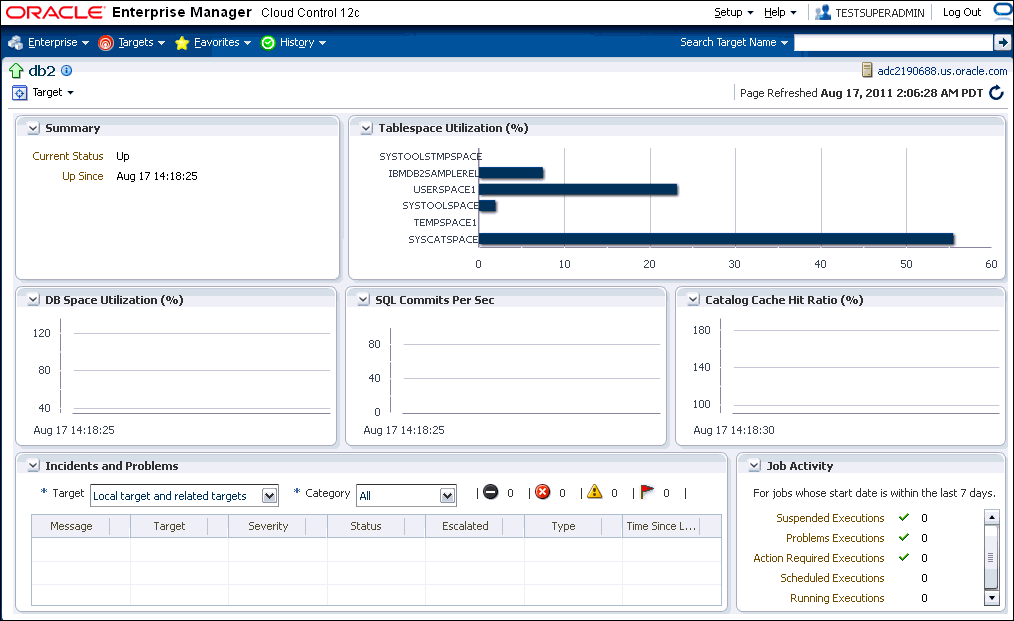1014x621 pixels.
Task: Click the Log Out link
Action: click(x=962, y=12)
